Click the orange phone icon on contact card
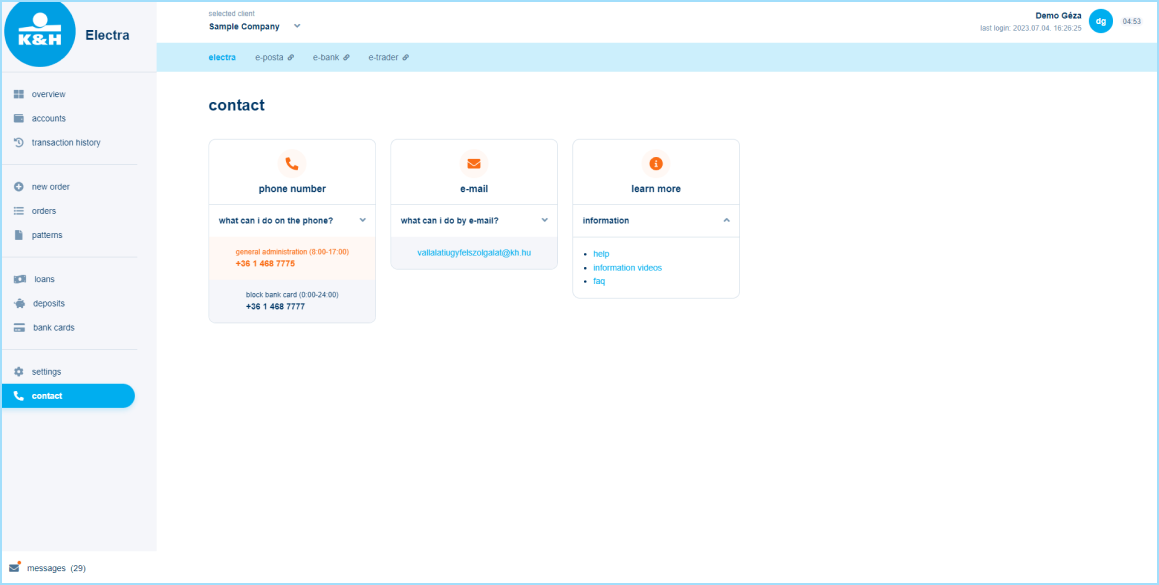Viewport: 1159px width, 585px height. click(x=291, y=162)
